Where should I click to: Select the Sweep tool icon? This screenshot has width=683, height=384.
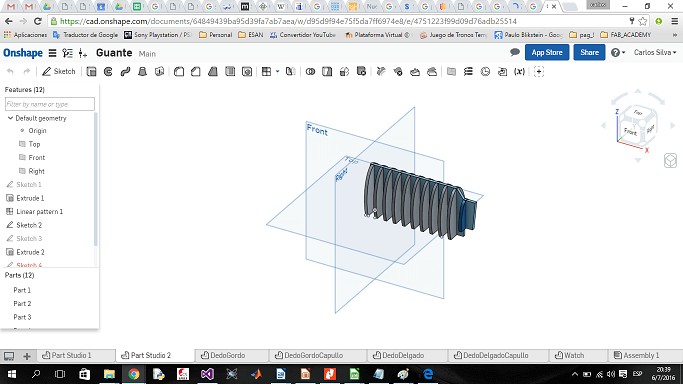coord(125,71)
